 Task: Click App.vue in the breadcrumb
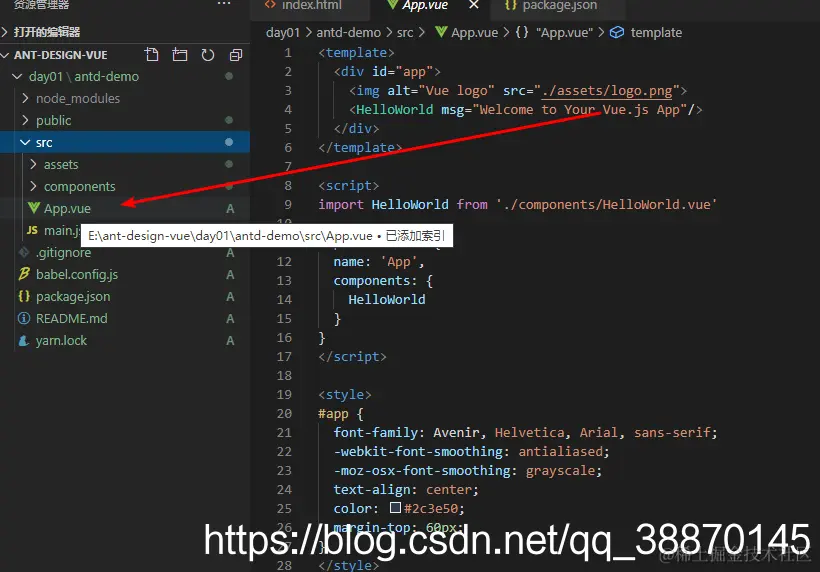(474, 32)
